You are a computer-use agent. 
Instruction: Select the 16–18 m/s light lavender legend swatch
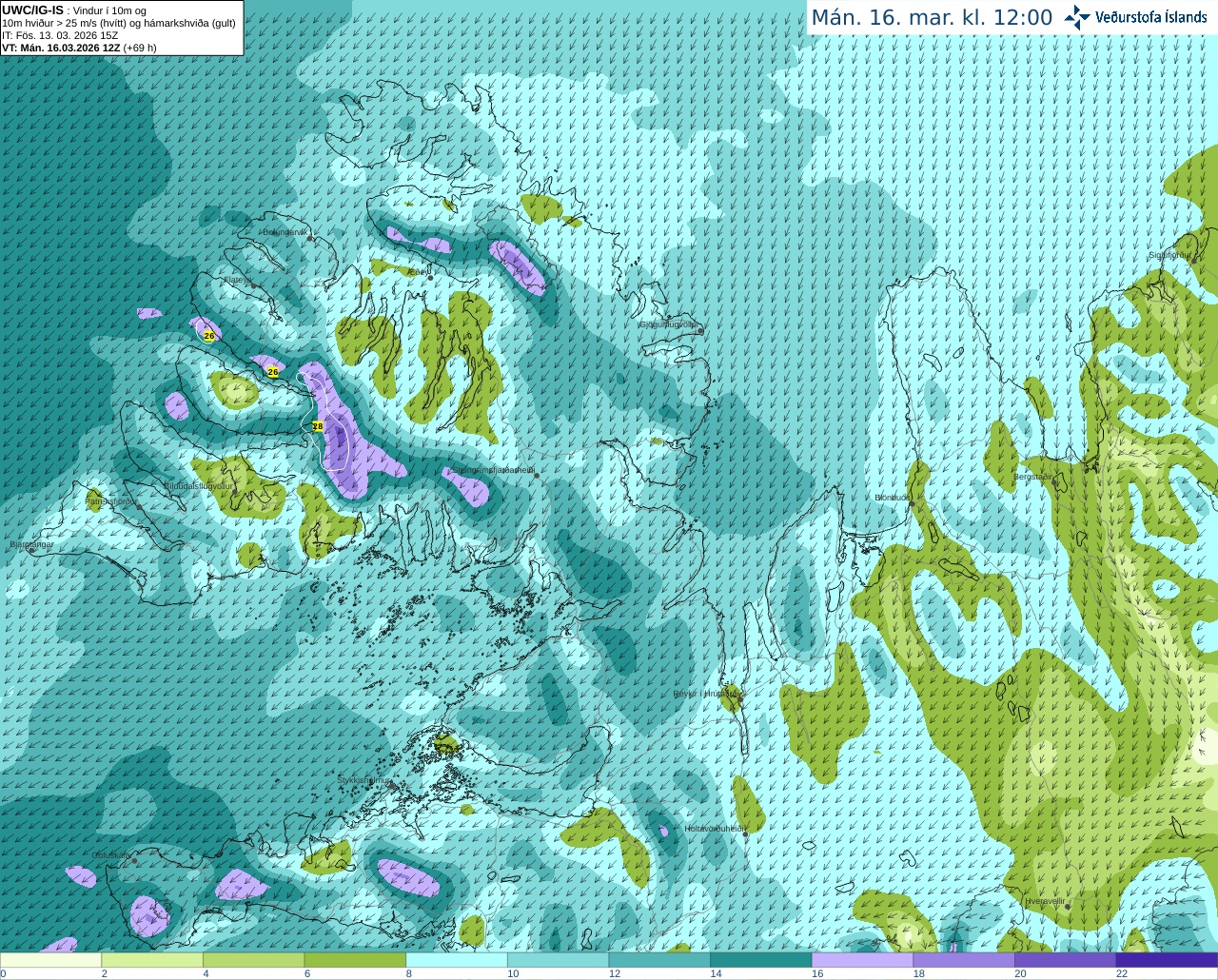(862, 960)
